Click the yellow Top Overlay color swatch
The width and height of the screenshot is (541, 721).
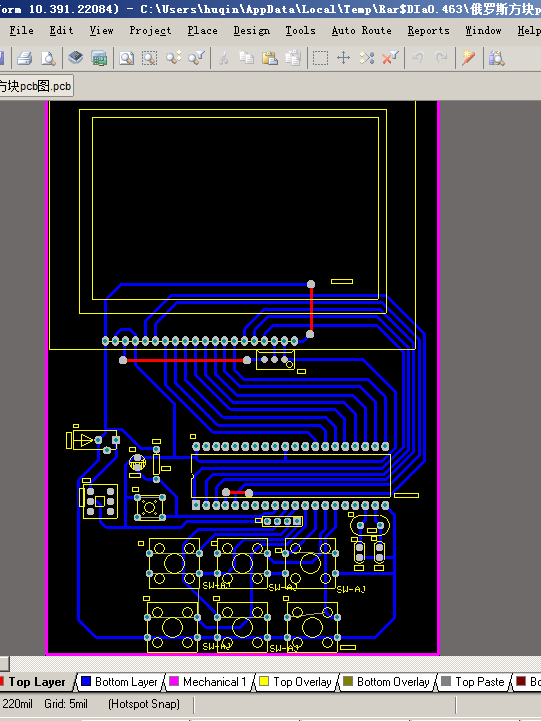(264, 681)
